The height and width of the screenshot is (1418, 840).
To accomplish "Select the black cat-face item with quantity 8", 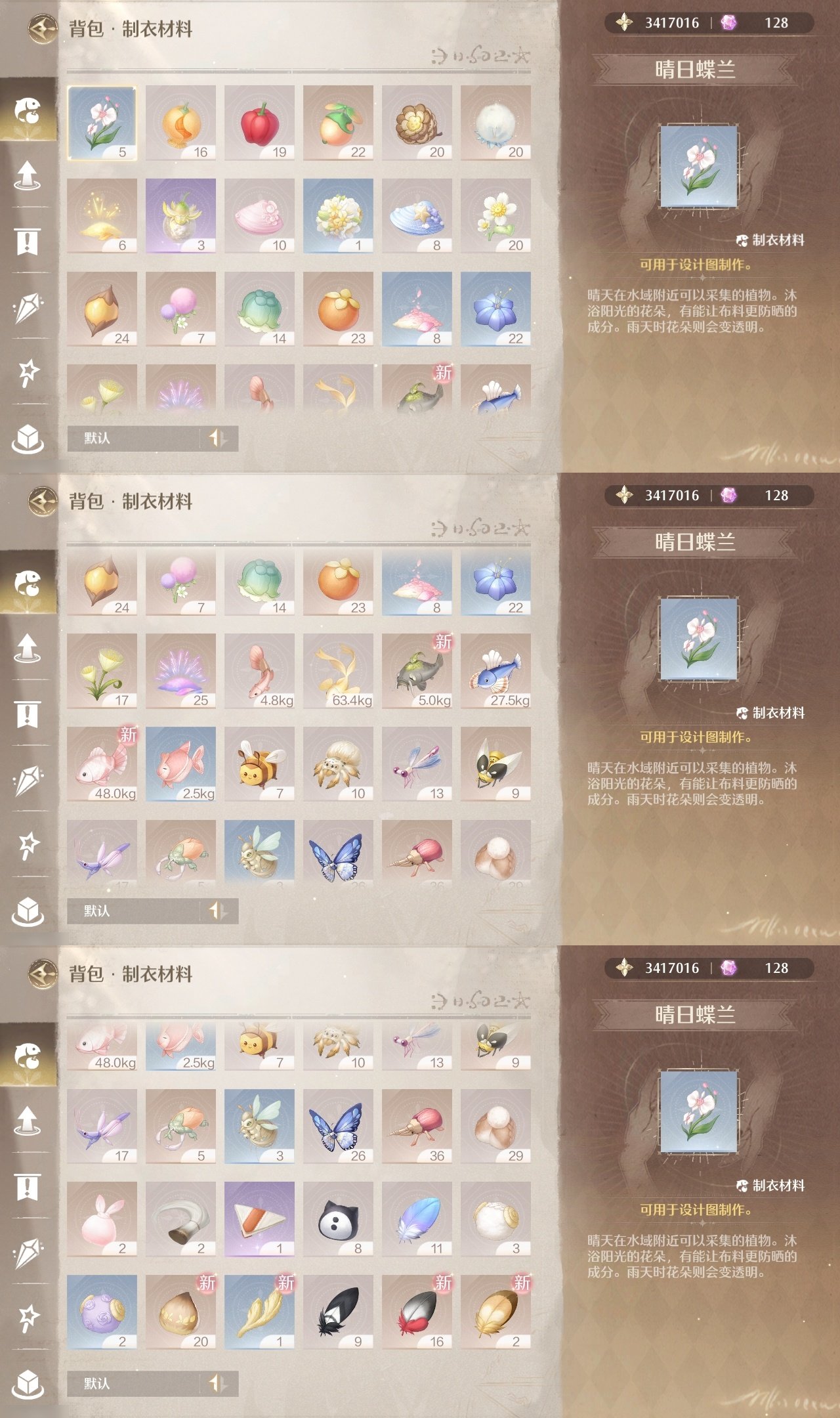I will tap(338, 1219).
